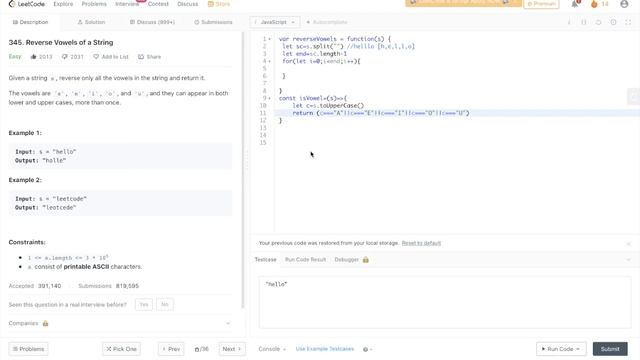Click the Premium button
This screenshot has height=360, width=640.
(x=541, y=4)
